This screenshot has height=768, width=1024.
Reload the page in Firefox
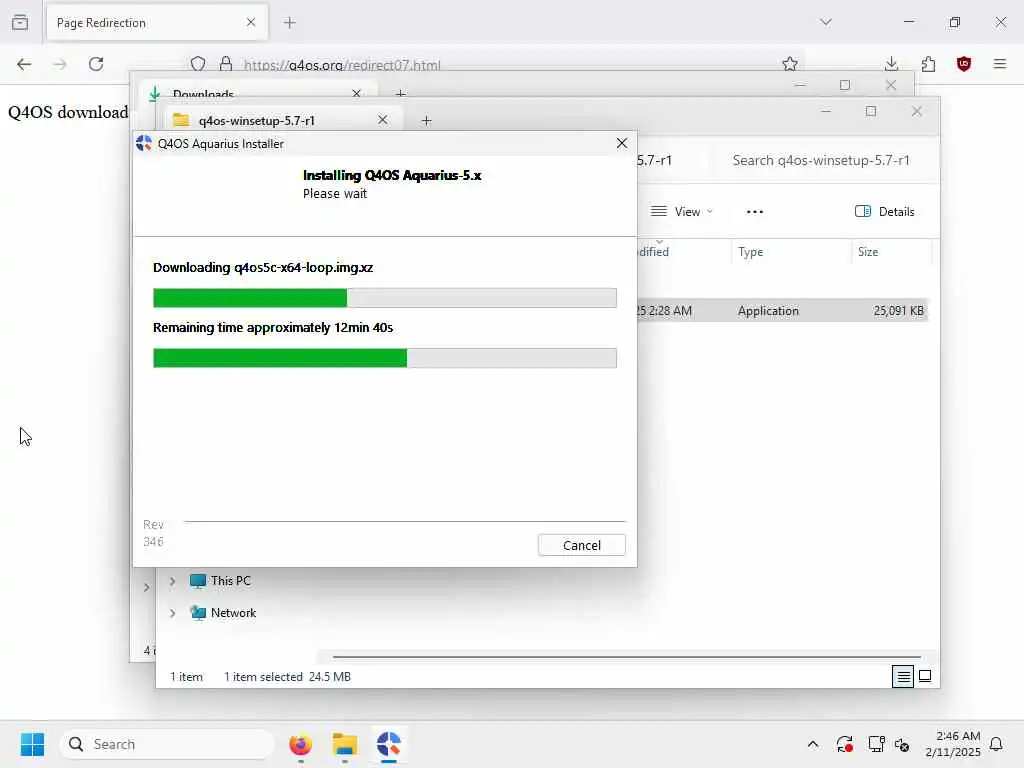96,64
